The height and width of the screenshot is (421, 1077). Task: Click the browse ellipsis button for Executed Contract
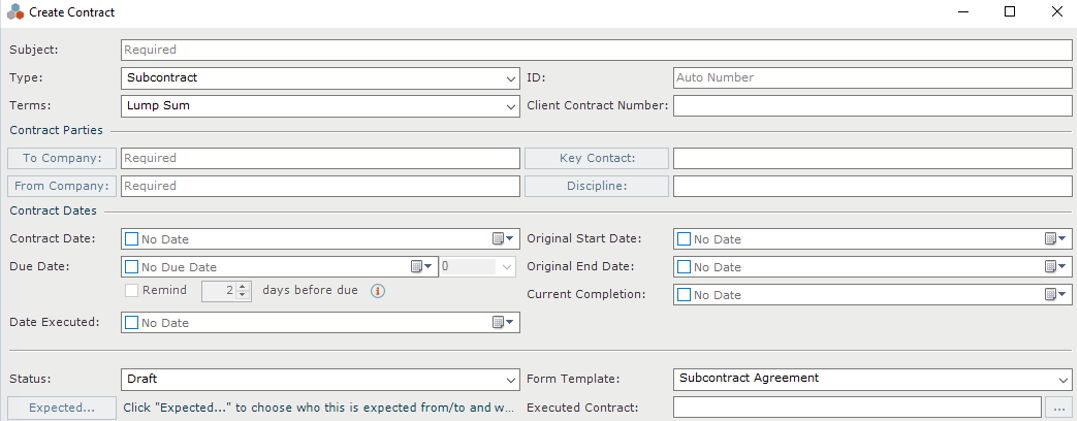pyautogui.click(x=1058, y=407)
